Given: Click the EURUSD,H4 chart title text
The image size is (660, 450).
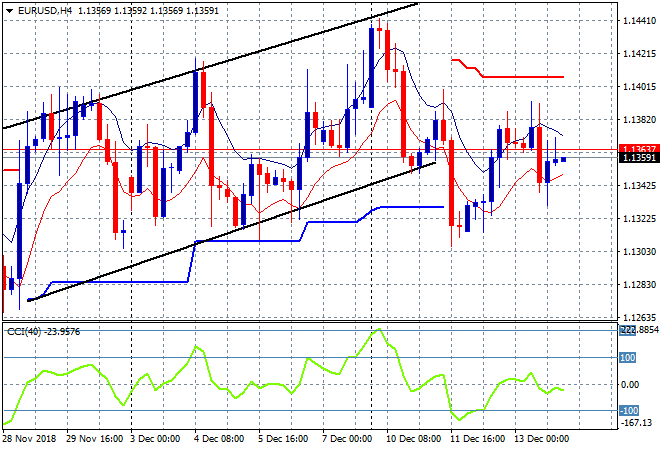Looking at the screenshot, I should (x=45, y=11).
